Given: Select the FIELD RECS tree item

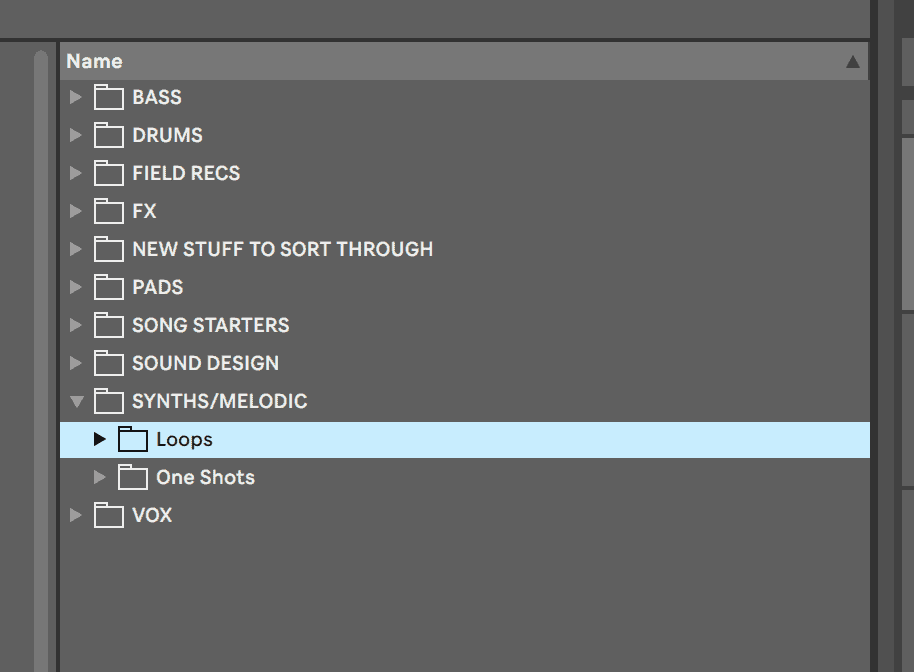Looking at the screenshot, I should tap(185, 173).
